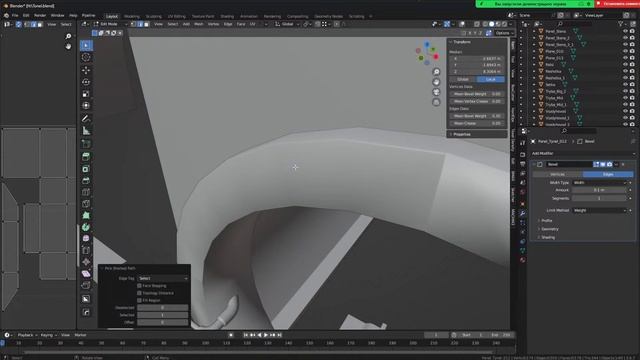
Task: Set bevel modifier to Vertices
Action: 558,174
